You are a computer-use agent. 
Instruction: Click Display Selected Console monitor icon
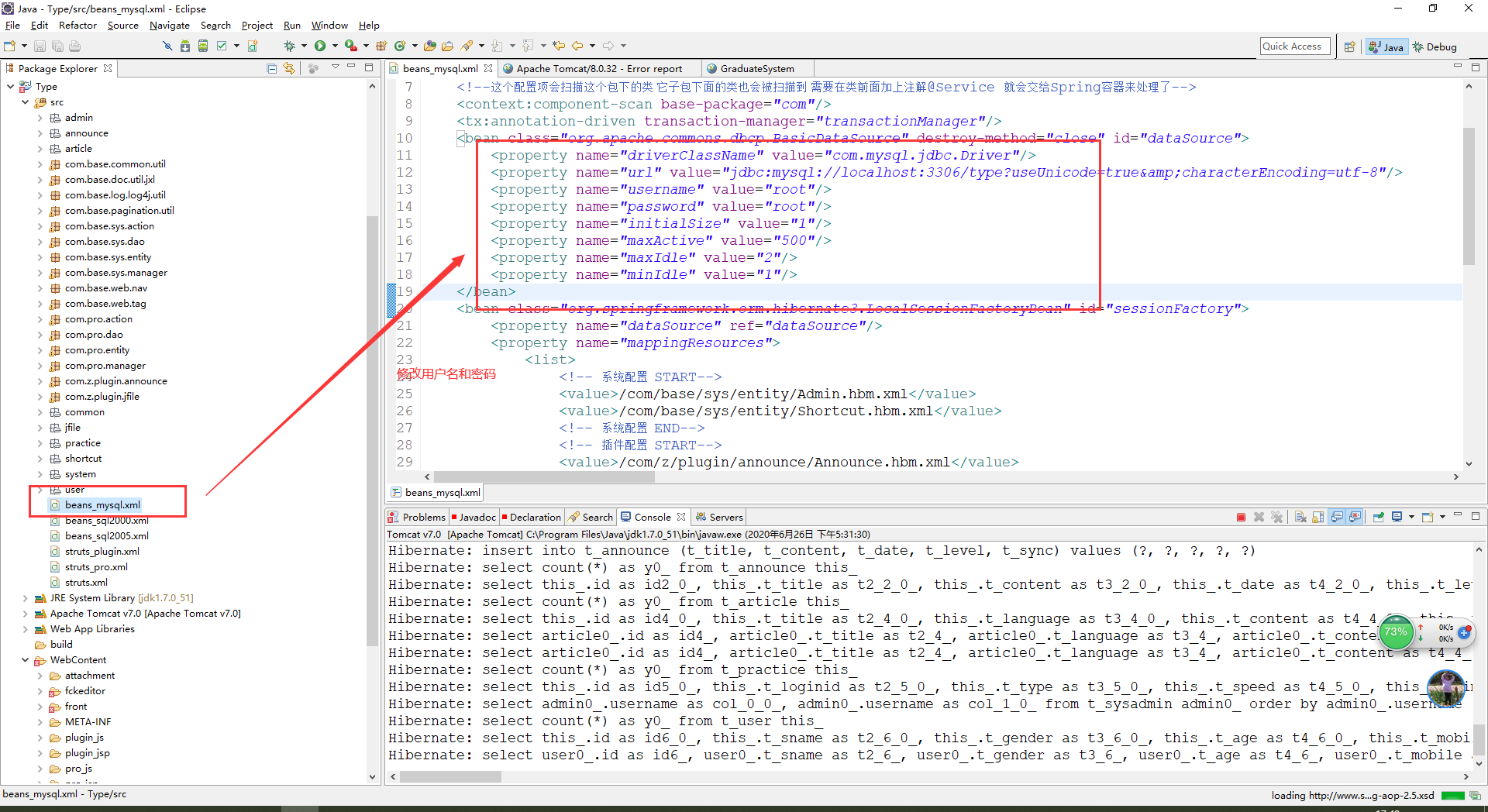coord(1397,517)
